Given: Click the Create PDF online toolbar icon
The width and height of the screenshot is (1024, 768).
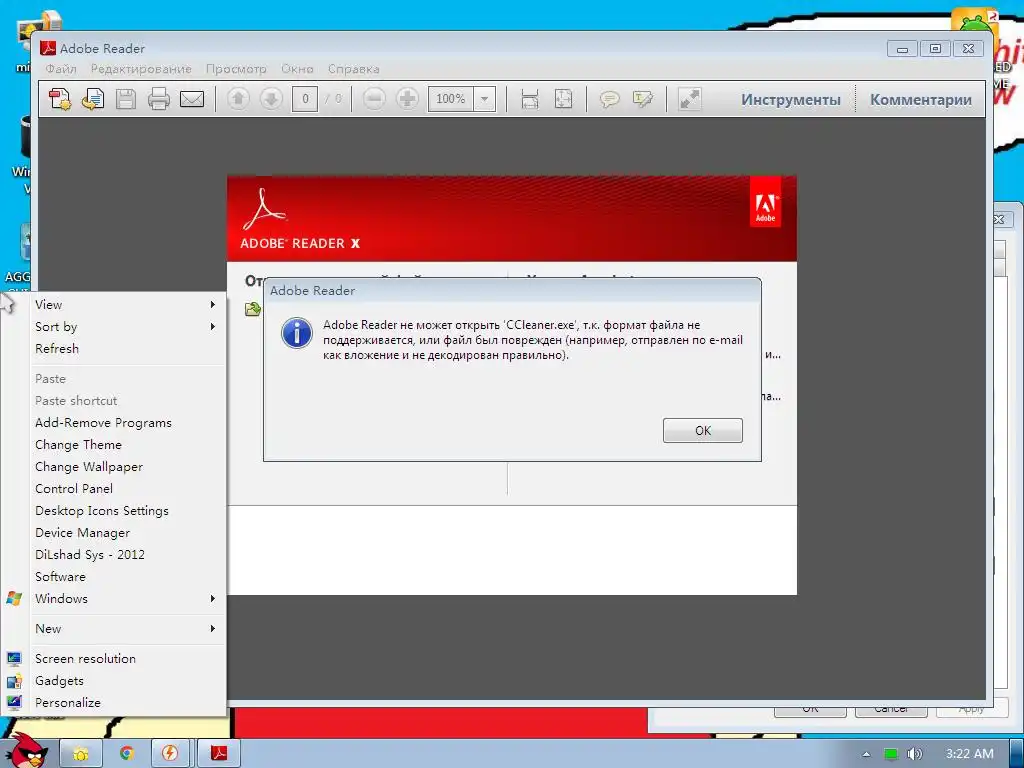Looking at the screenshot, I should tap(60, 99).
